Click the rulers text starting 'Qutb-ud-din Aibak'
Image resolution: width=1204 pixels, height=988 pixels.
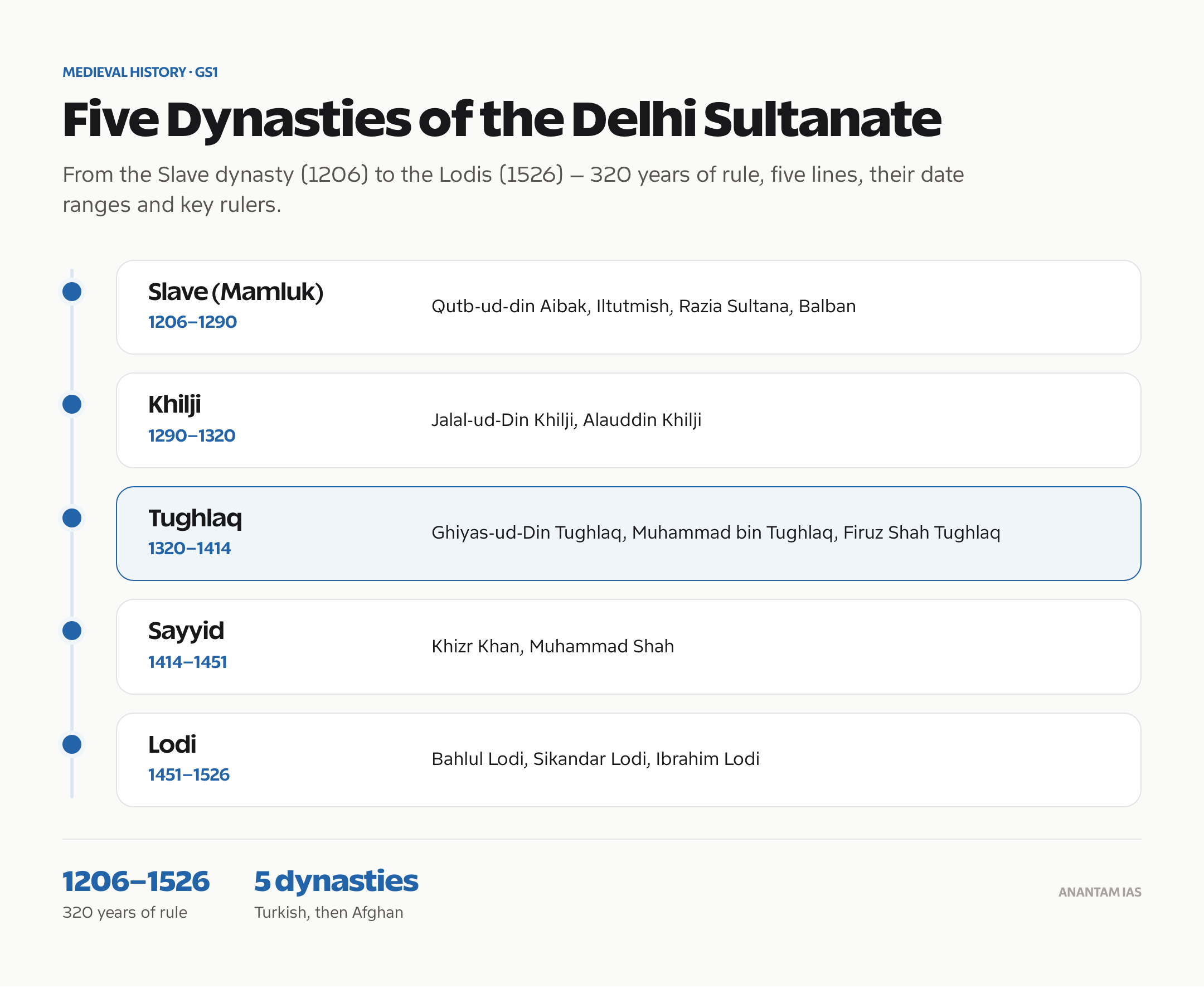click(644, 307)
